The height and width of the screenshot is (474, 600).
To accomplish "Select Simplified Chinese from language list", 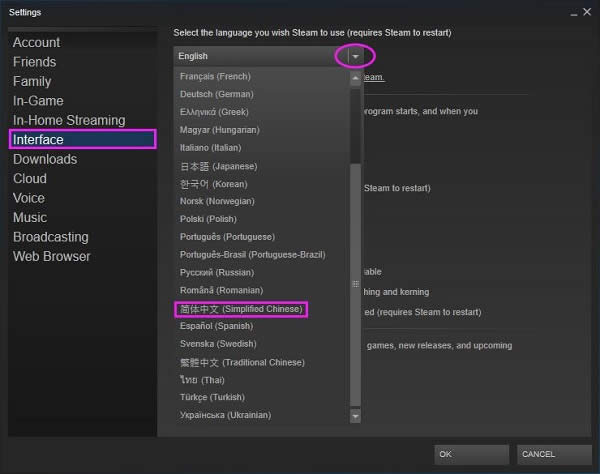I will [240, 310].
